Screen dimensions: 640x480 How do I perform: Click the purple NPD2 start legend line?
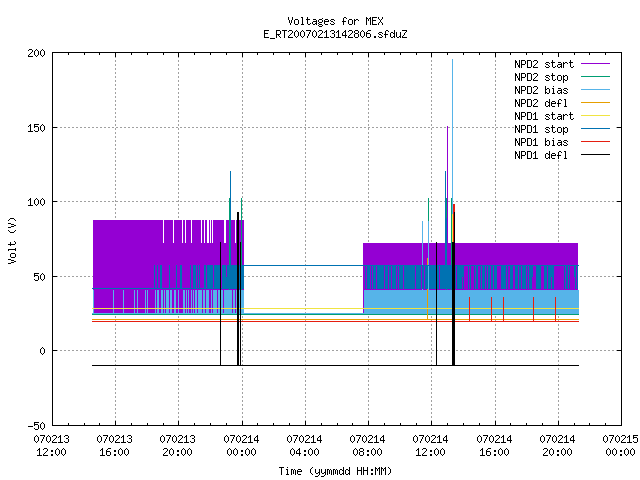(x=595, y=64)
